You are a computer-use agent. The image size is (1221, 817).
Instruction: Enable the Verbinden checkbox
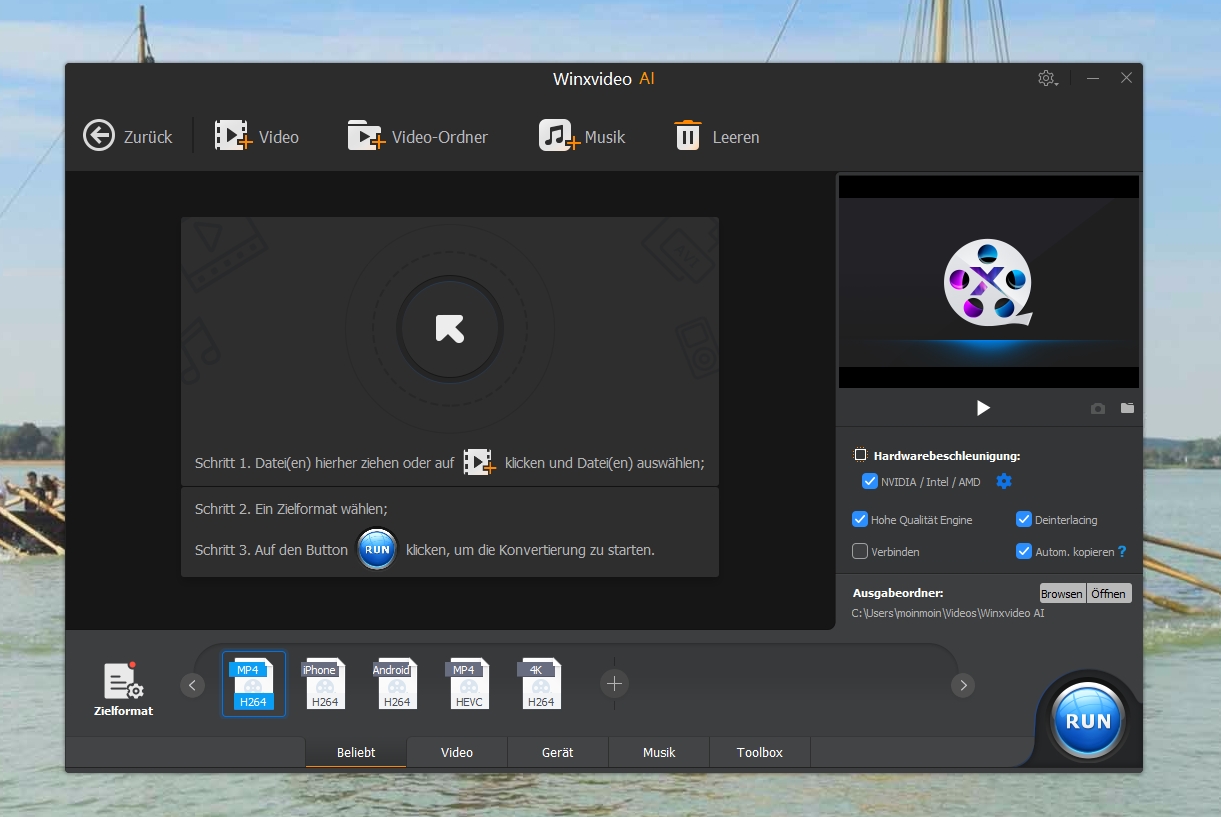[x=859, y=551]
